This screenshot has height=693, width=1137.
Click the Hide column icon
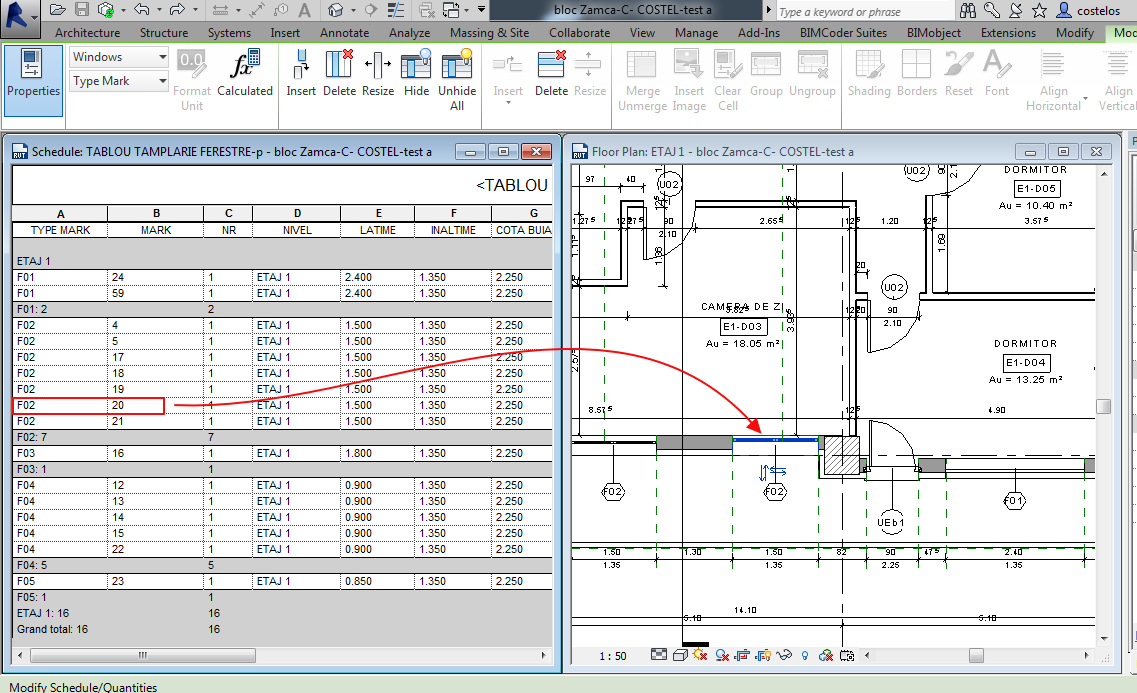tap(416, 72)
